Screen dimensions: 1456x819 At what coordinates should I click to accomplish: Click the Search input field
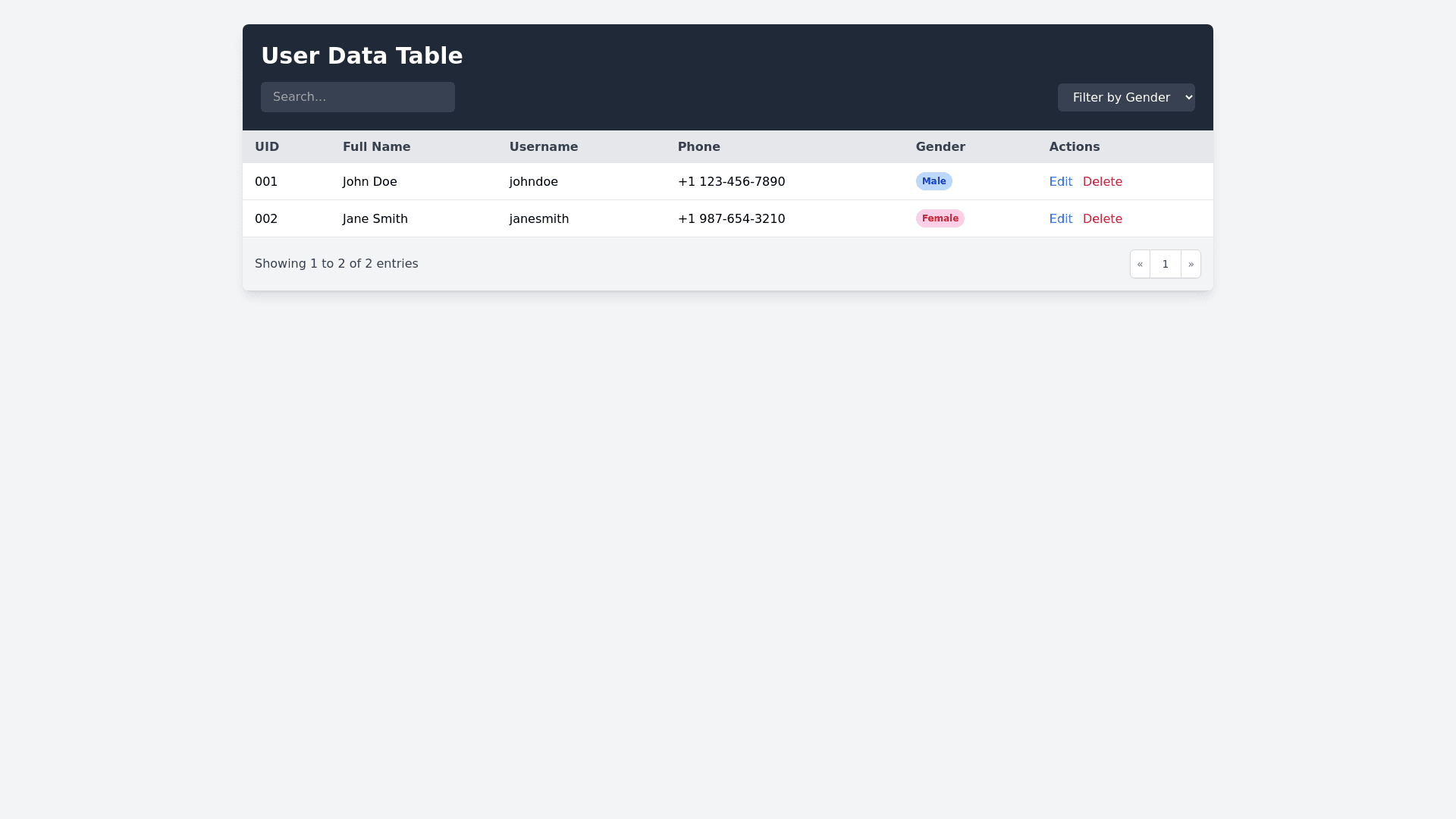tap(357, 97)
